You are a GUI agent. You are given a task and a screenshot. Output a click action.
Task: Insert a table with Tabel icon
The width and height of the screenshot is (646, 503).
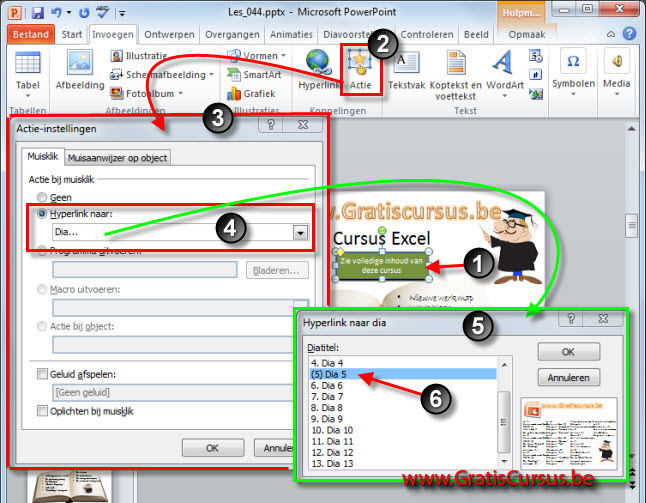click(x=28, y=63)
